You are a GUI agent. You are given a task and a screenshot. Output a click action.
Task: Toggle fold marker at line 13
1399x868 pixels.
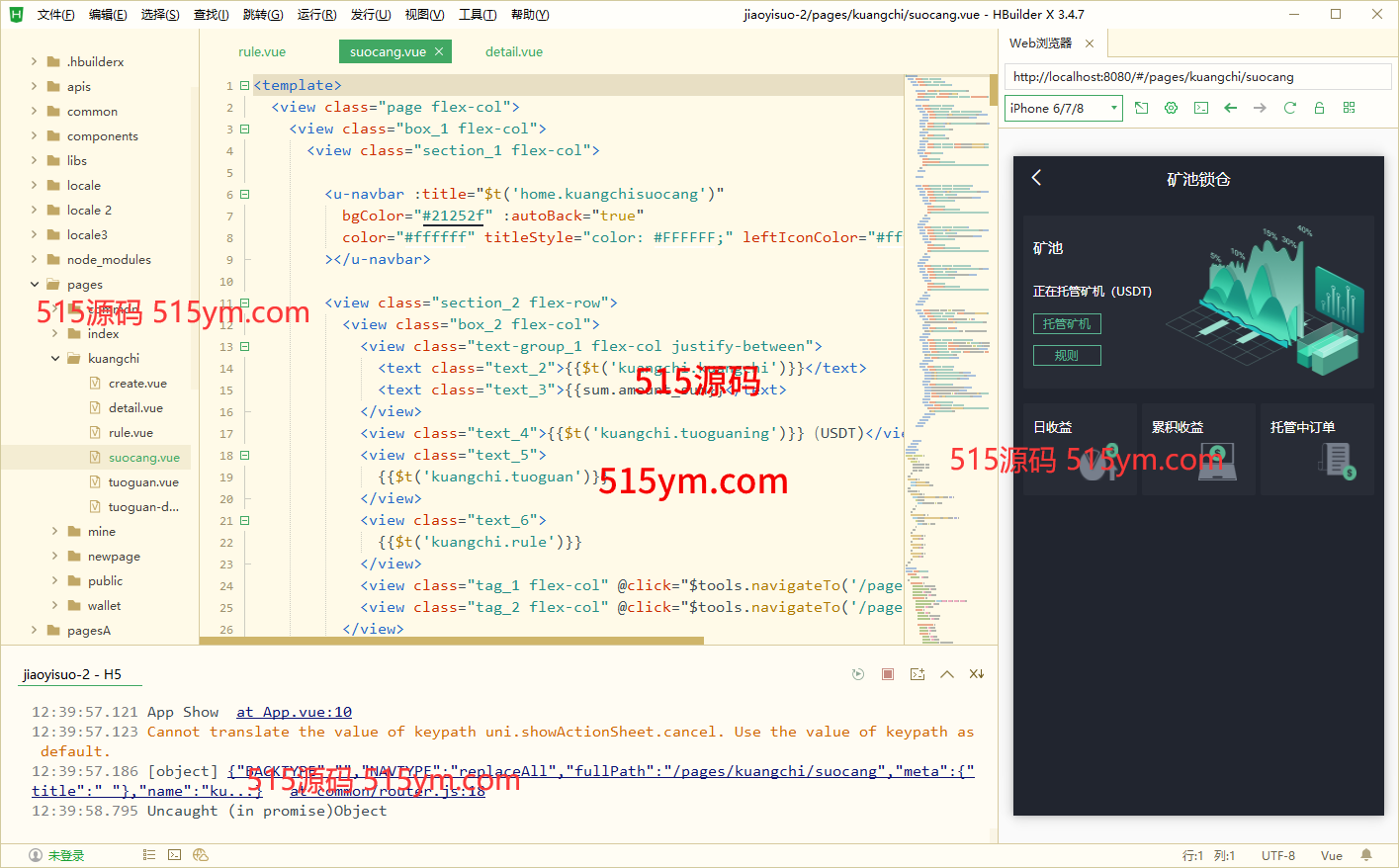[244, 347]
